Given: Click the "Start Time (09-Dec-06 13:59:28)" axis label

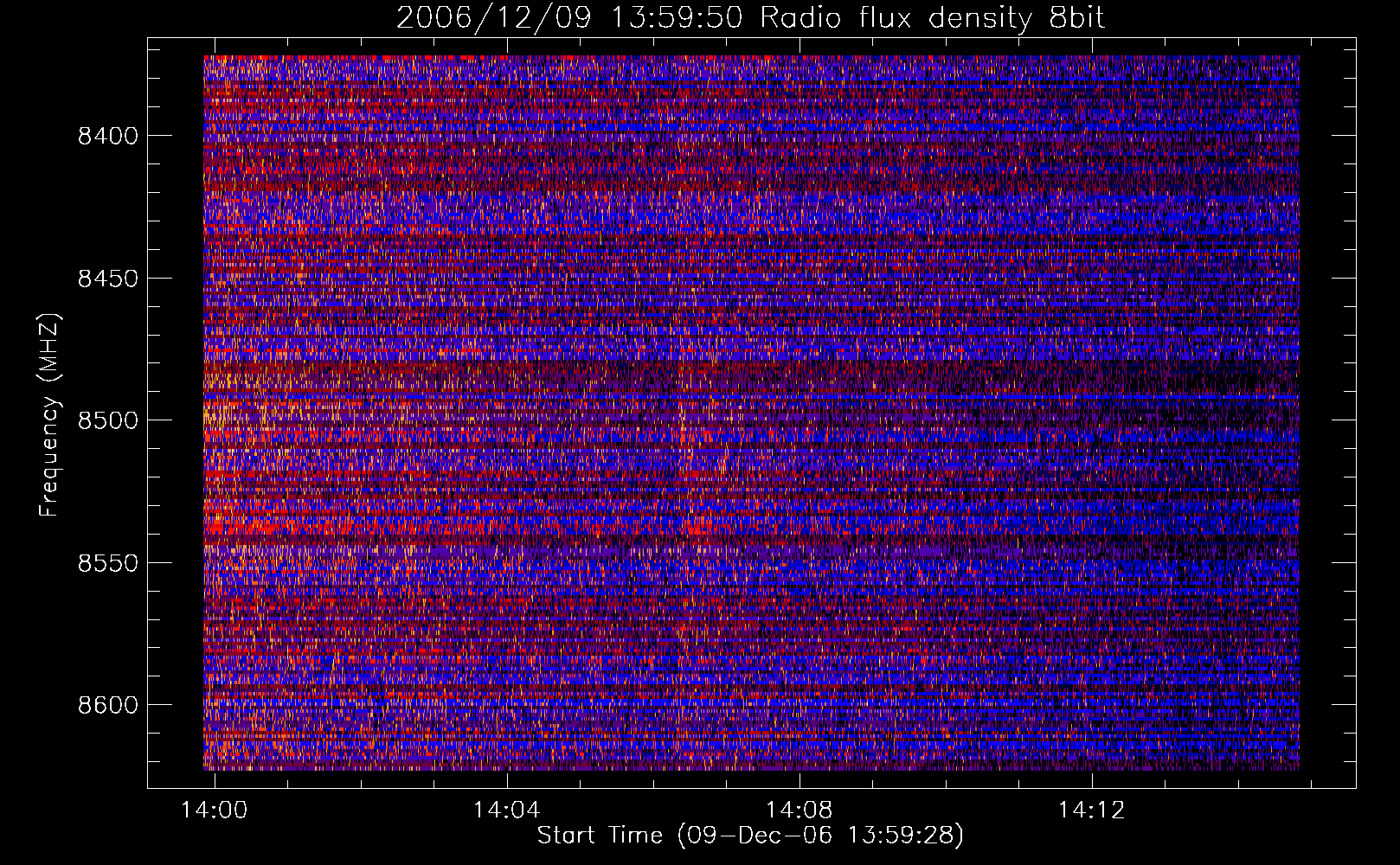Looking at the screenshot, I should coord(750,836).
